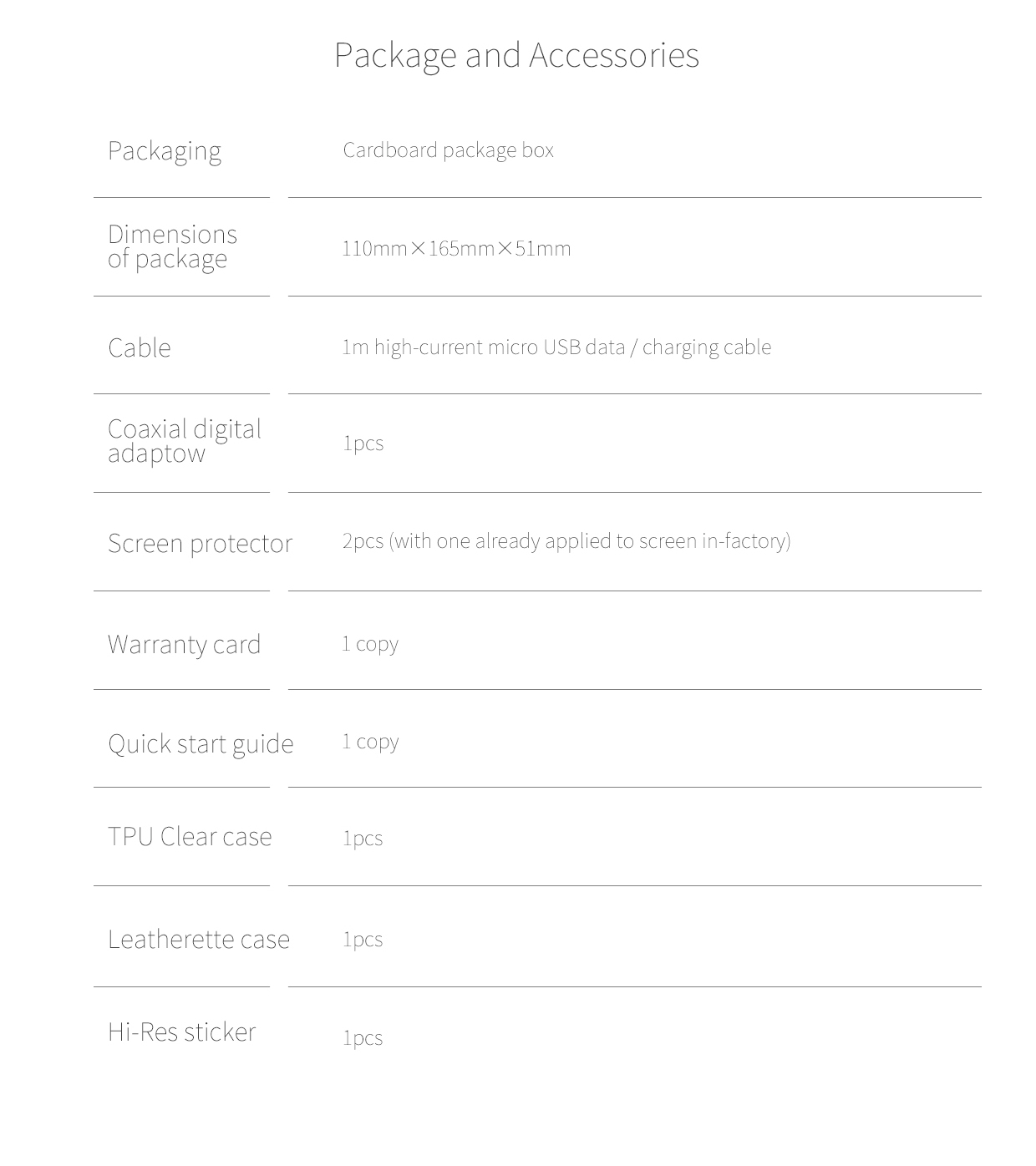The width and height of the screenshot is (1036, 1166).
Task: Click "1pcs" beside TPU Clear case
Action: [x=363, y=839]
